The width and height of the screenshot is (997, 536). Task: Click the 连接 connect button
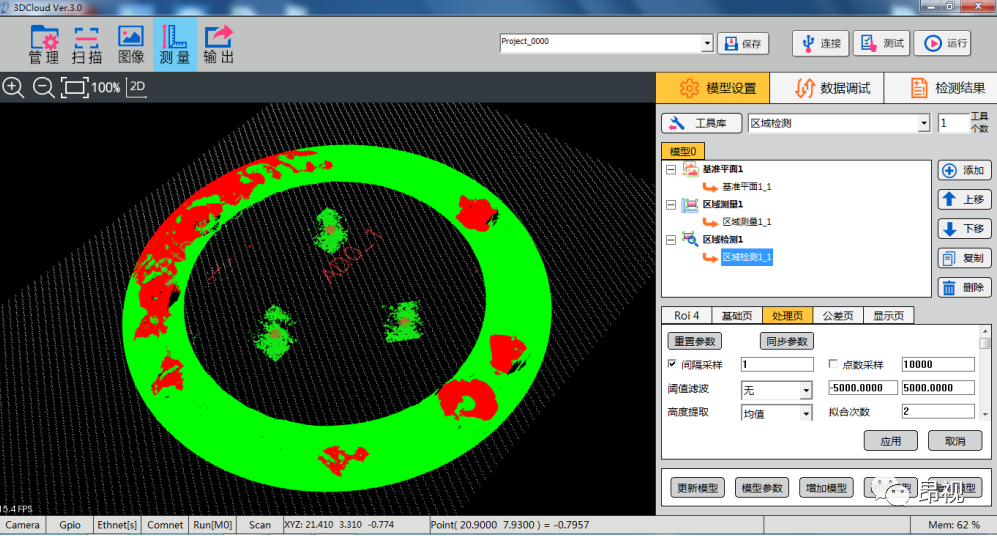pos(821,43)
